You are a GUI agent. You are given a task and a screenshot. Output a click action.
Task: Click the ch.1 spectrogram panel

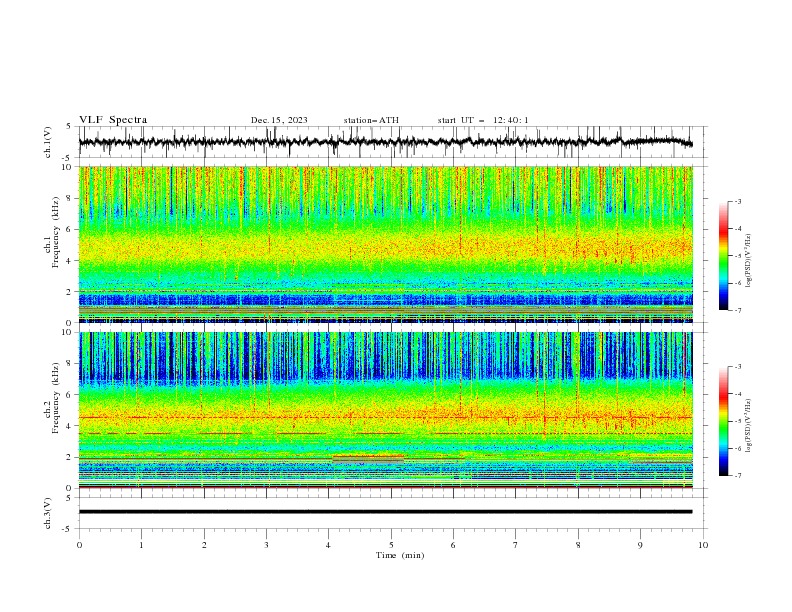(385, 244)
